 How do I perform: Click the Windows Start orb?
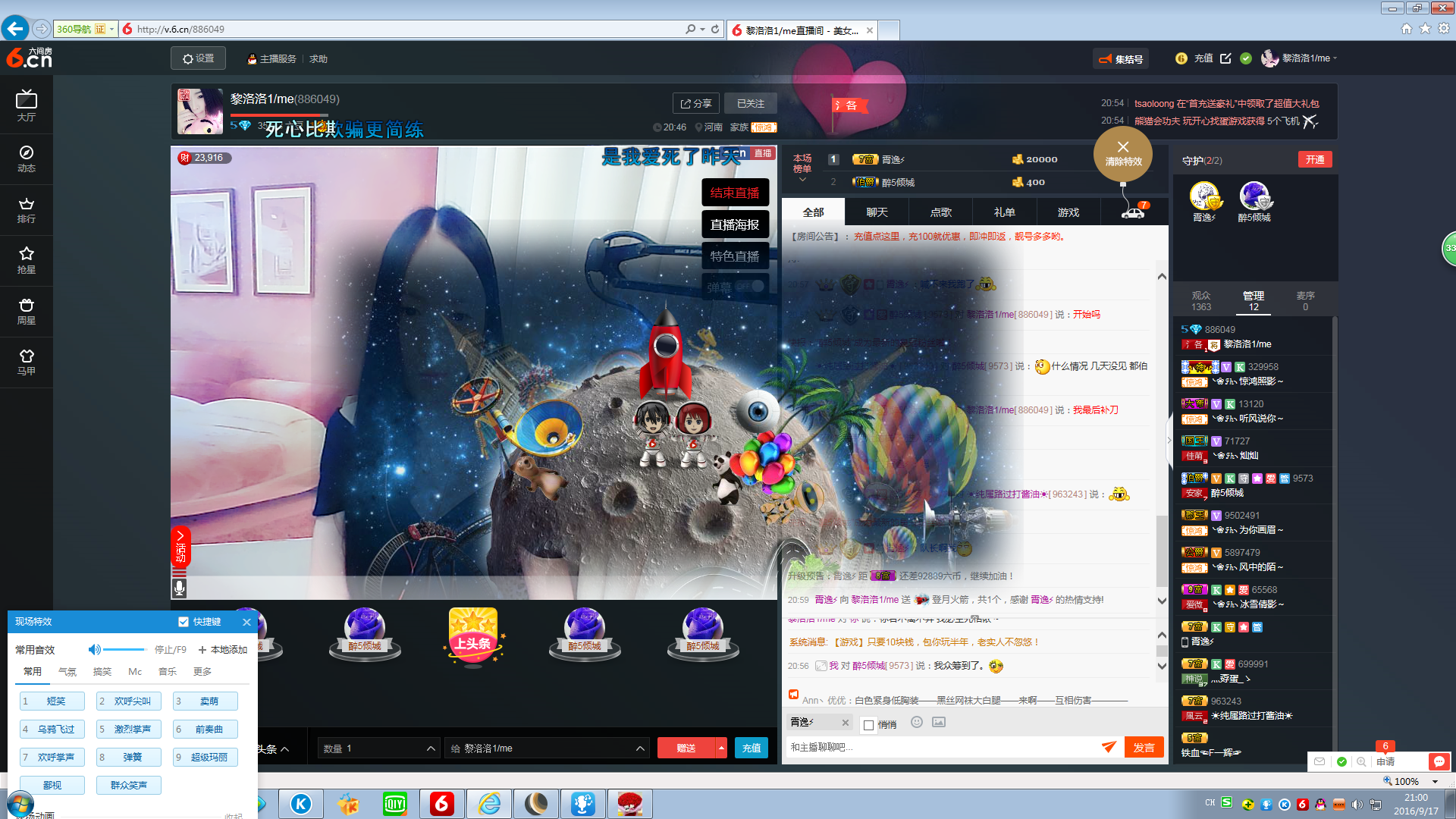(x=20, y=803)
